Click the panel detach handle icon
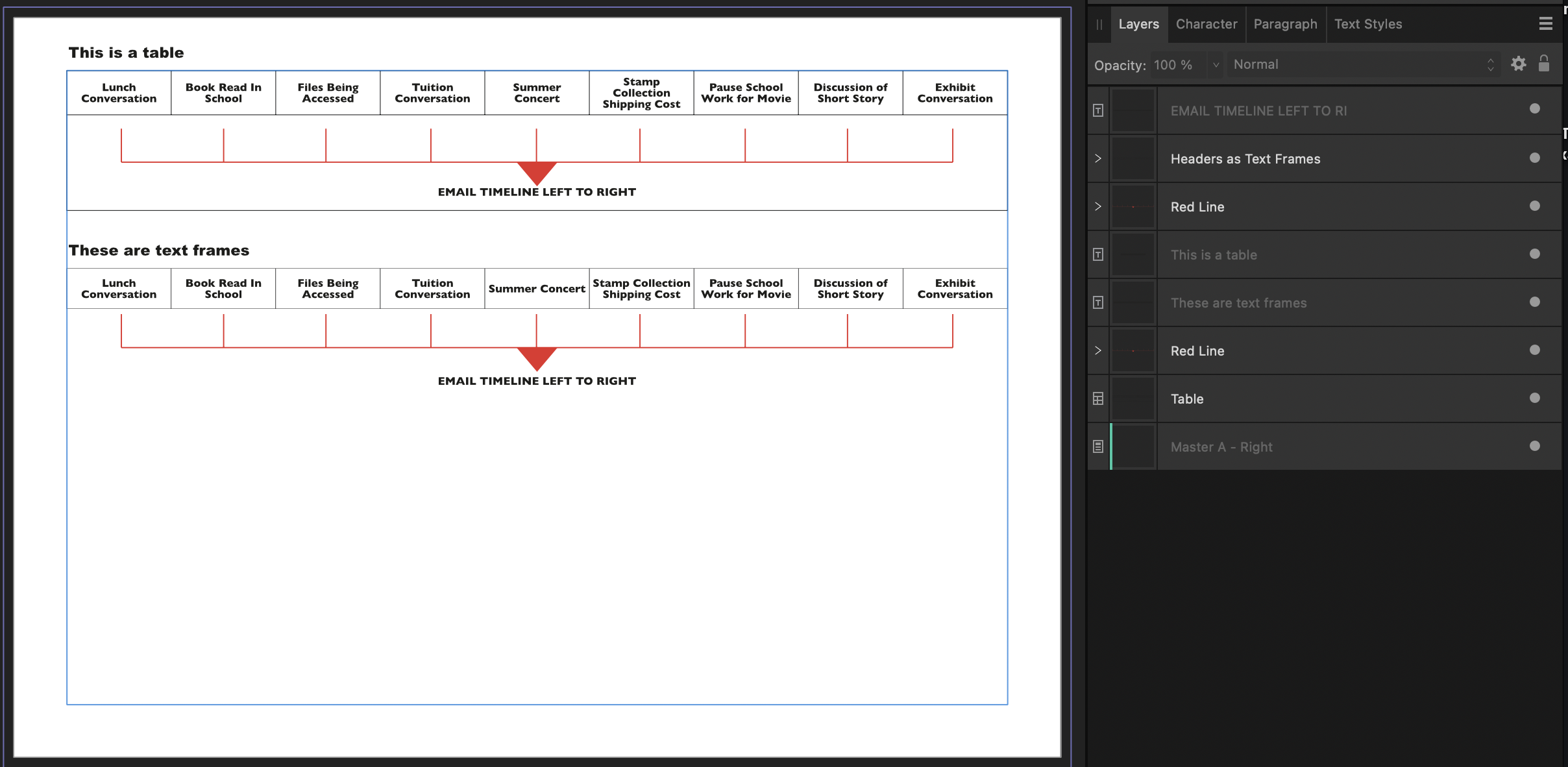The height and width of the screenshot is (767, 1568). [x=1100, y=24]
